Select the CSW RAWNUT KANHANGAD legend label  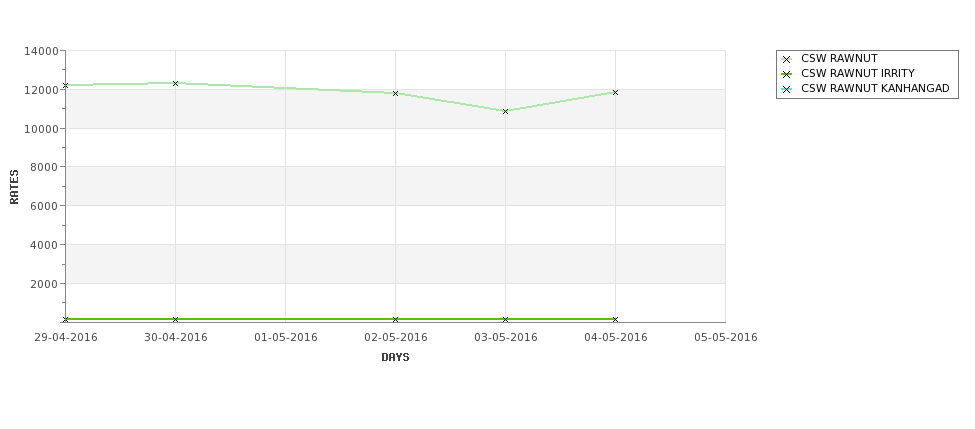[875, 88]
